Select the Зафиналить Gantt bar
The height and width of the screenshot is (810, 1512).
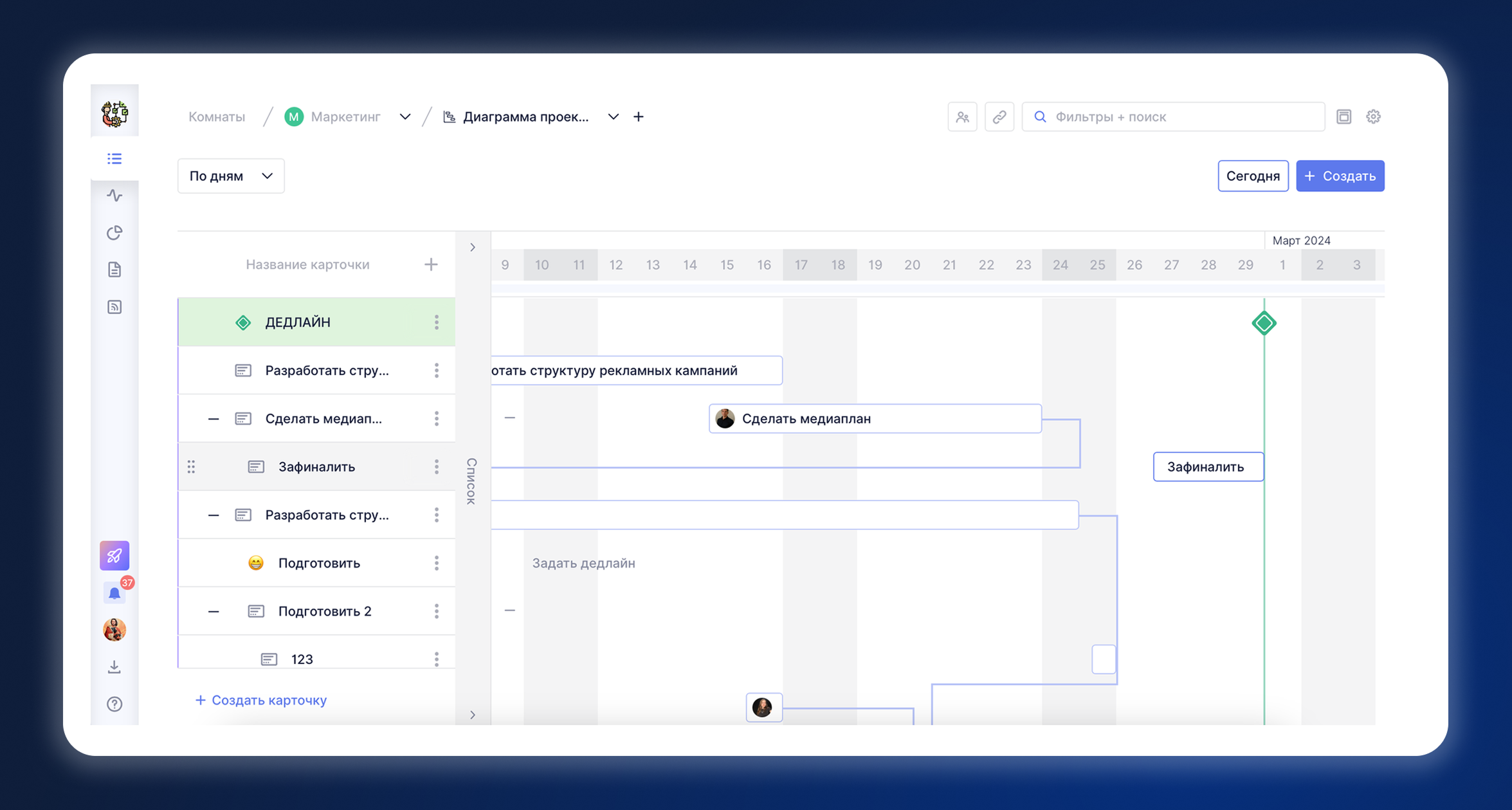tap(1208, 467)
